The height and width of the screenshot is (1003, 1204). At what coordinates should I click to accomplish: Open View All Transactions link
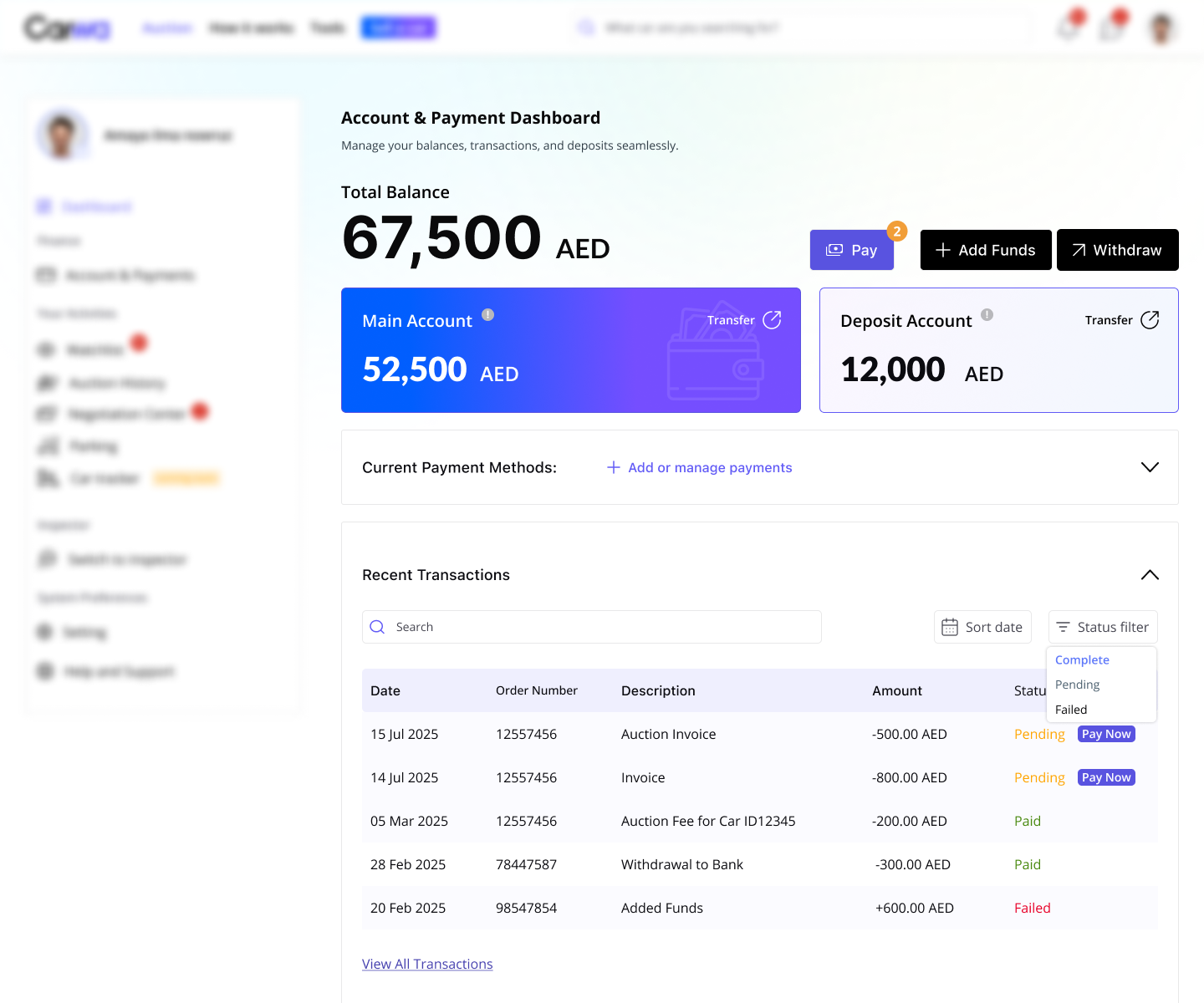pos(427,964)
